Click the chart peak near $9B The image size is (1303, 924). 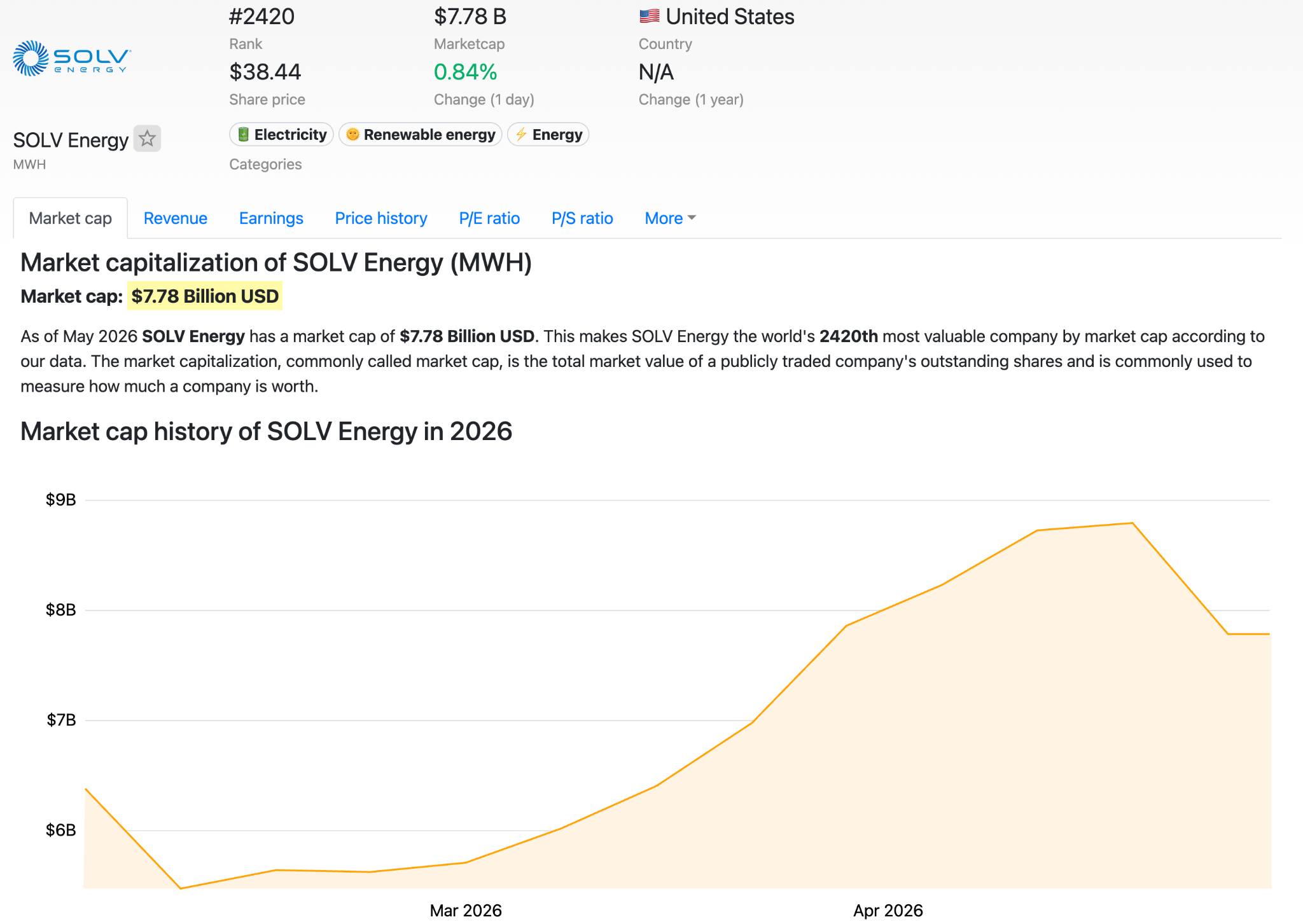click(x=1132, y=523)
